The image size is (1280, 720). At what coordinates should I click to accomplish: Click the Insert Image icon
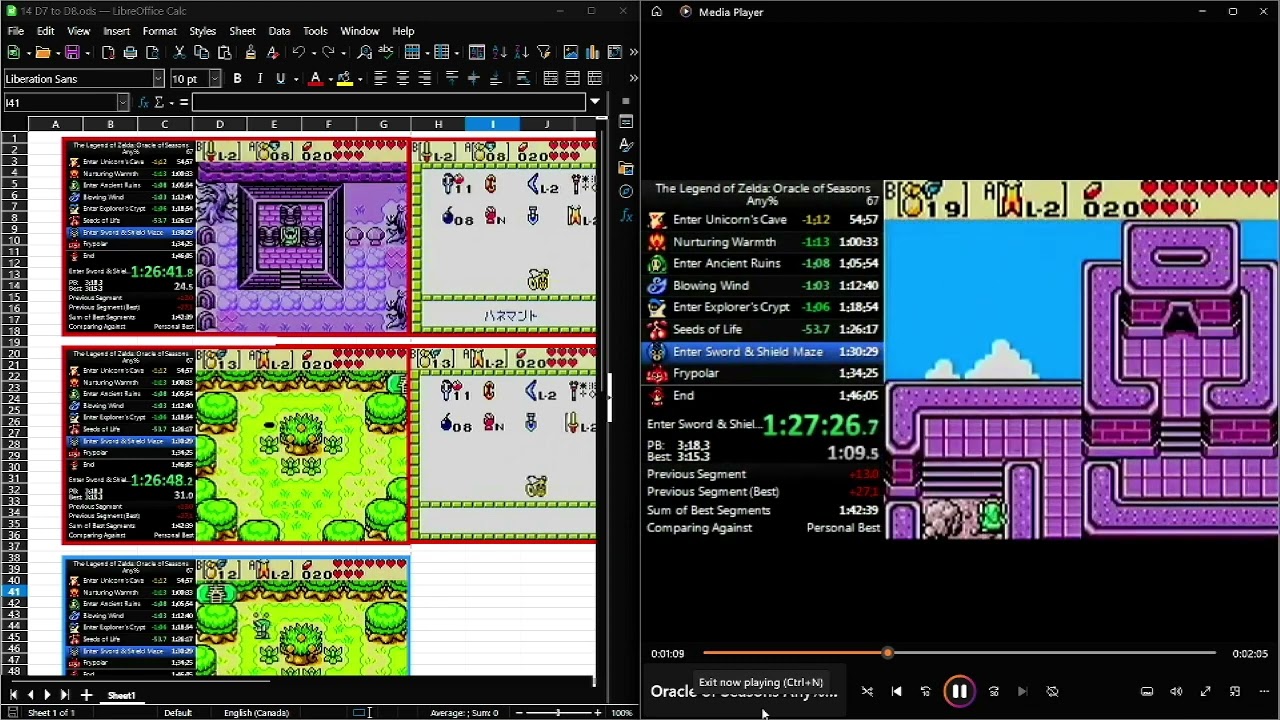click(570, 52)
